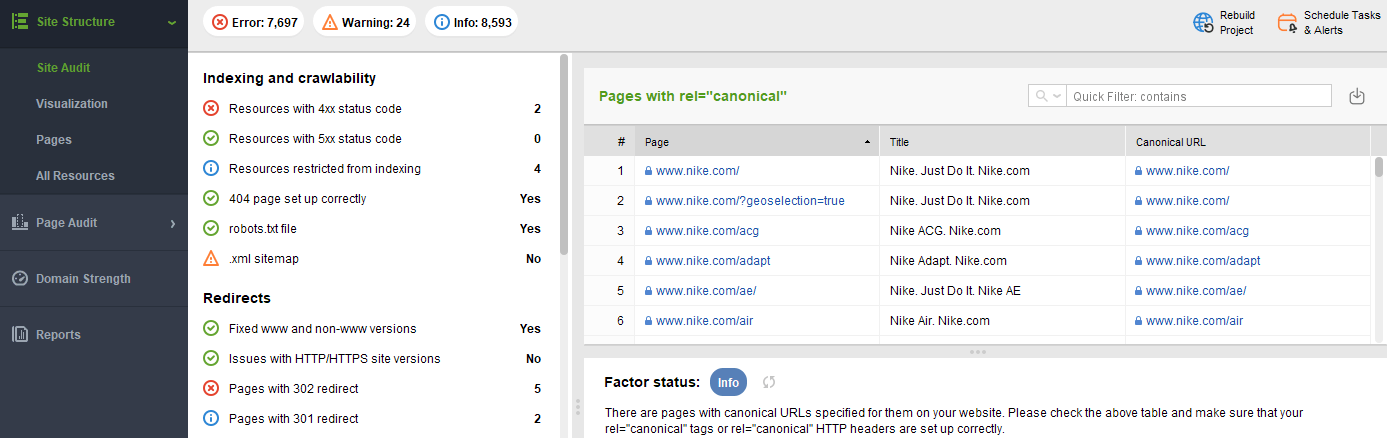Click the export download icon above table
The height and width of the screenshot is (438, 1387).
(1357, 96)
